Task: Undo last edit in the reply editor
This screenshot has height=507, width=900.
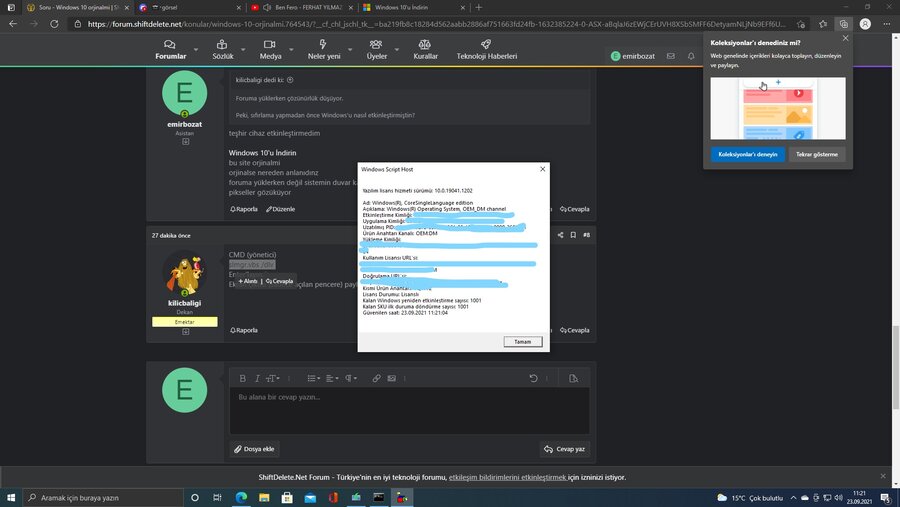Action: pyautogui.click(x=533, y=378)
